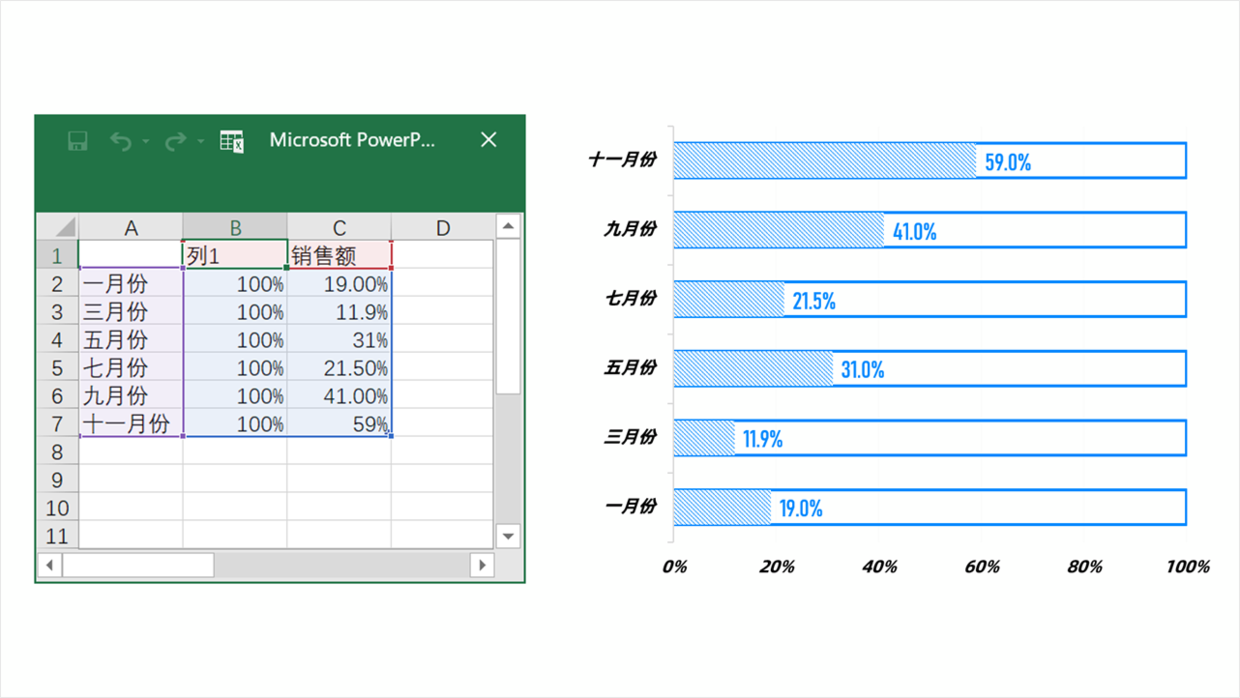
Task: Expand the Redo history dropdown arrow
Action: (x=200, y=141)
